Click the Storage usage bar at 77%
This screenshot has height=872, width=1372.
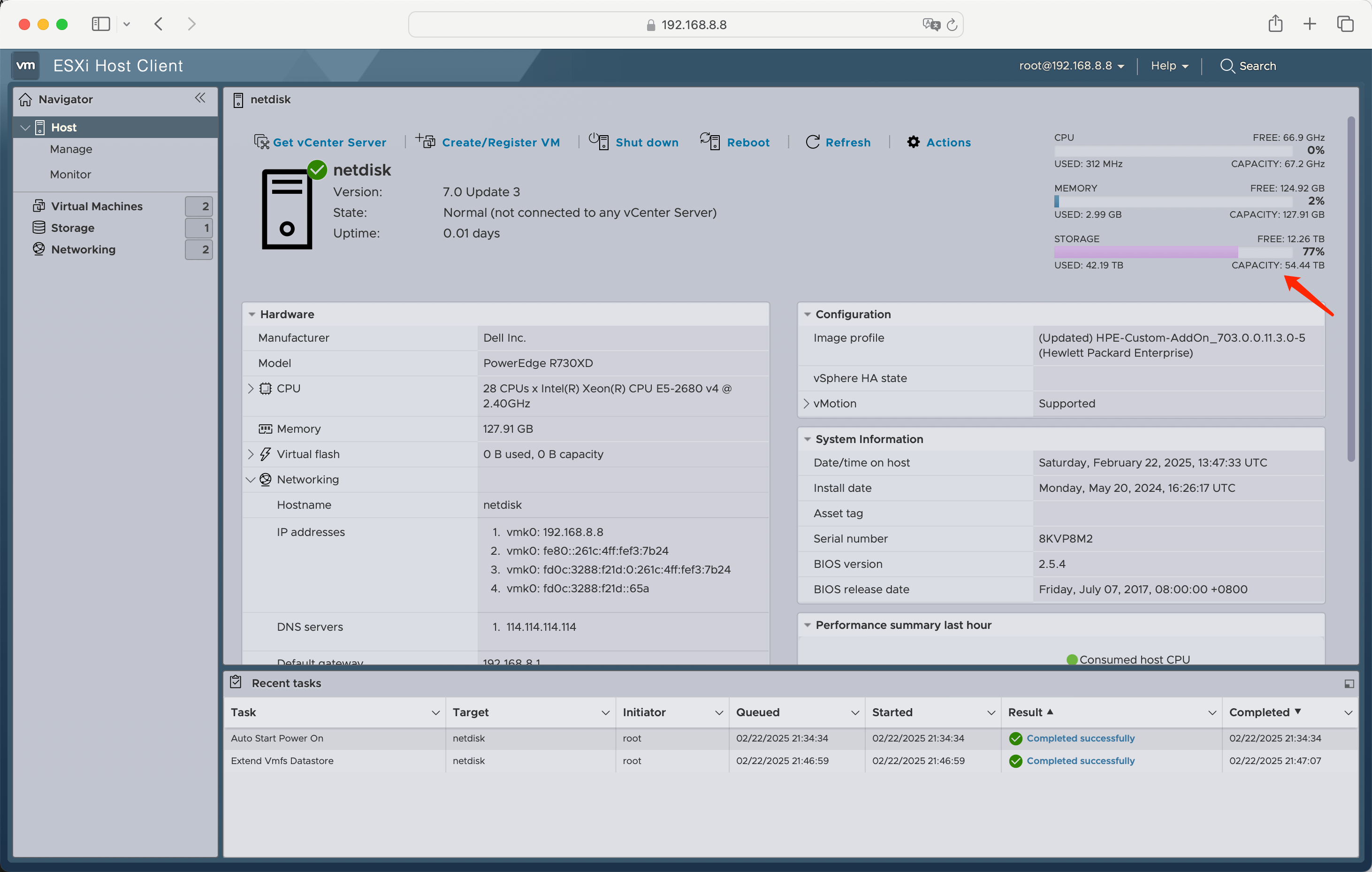[x=1173, y=252]
